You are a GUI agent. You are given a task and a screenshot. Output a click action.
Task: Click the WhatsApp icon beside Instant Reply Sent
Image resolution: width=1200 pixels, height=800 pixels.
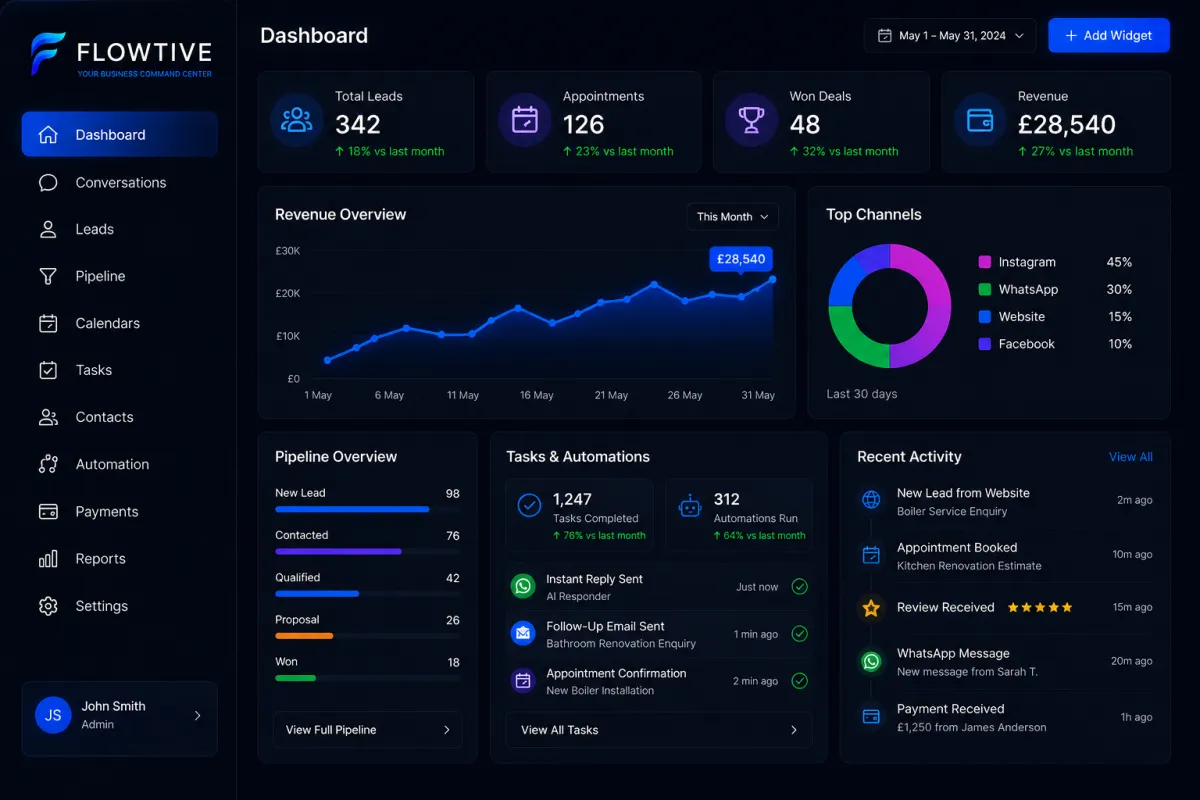tap(523, 586)
